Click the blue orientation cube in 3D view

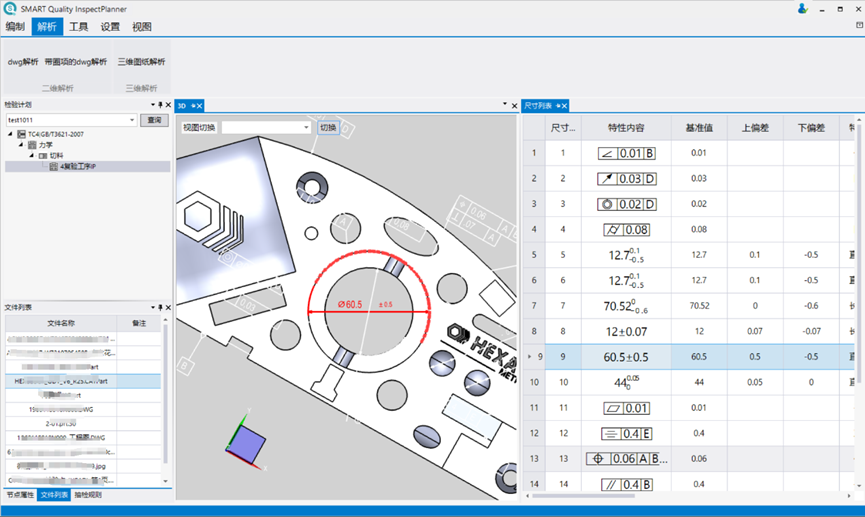pos(247,445)
